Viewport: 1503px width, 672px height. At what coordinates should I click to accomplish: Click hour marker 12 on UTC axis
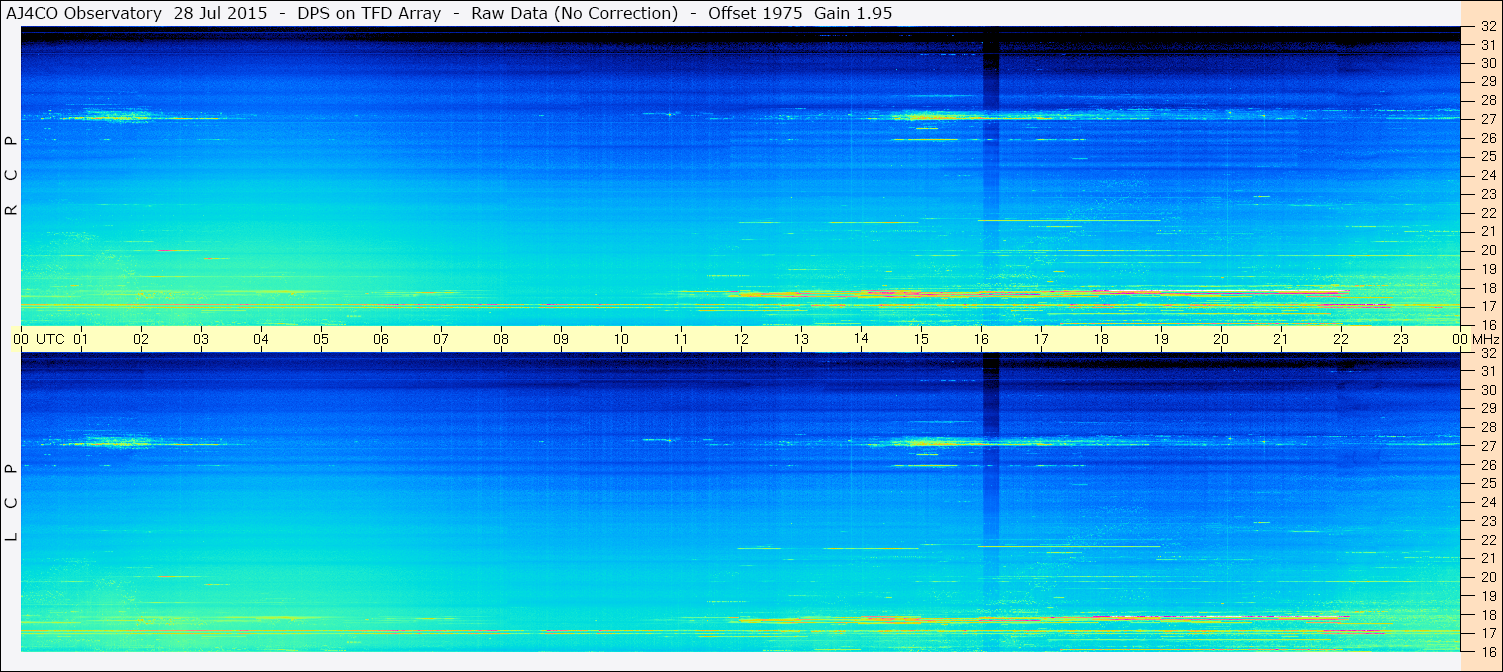pyautogui.click(x=741, y=339)
